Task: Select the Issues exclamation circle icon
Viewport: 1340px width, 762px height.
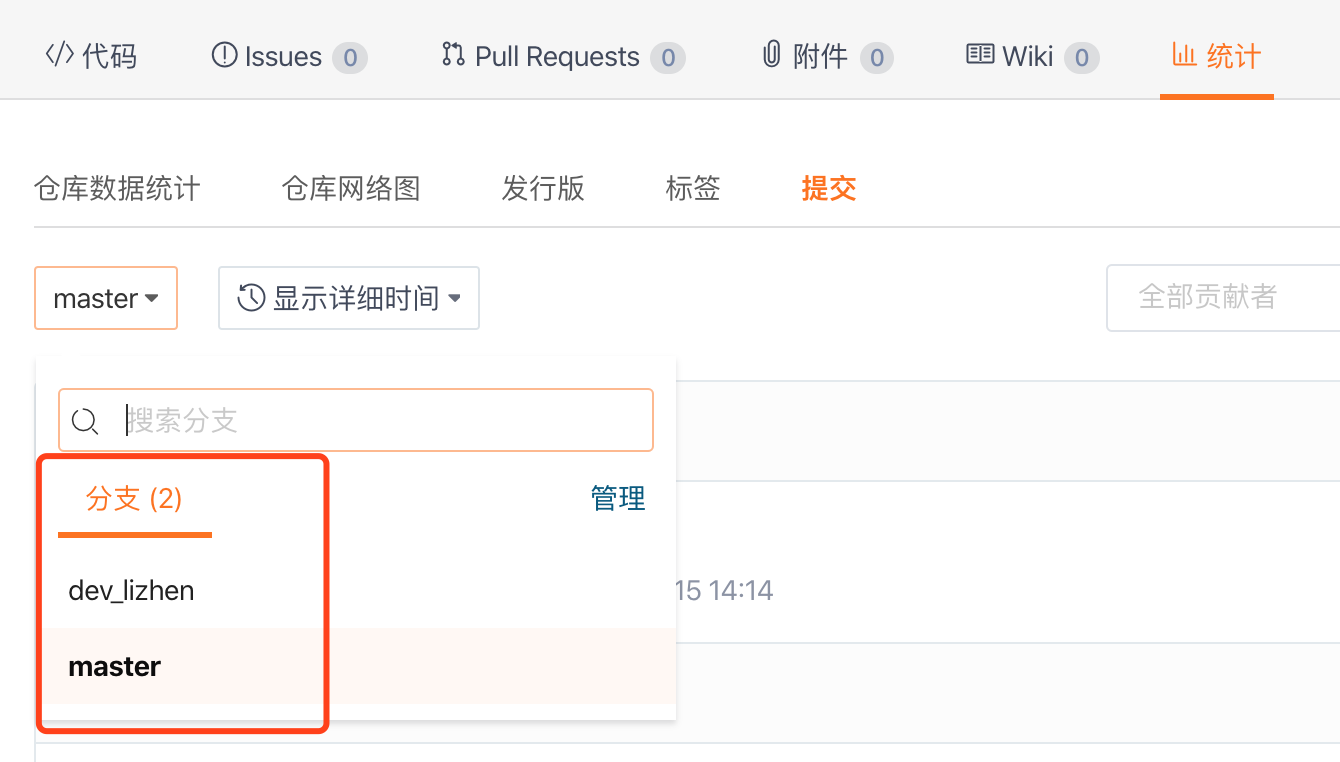Action: coord(222,56)
